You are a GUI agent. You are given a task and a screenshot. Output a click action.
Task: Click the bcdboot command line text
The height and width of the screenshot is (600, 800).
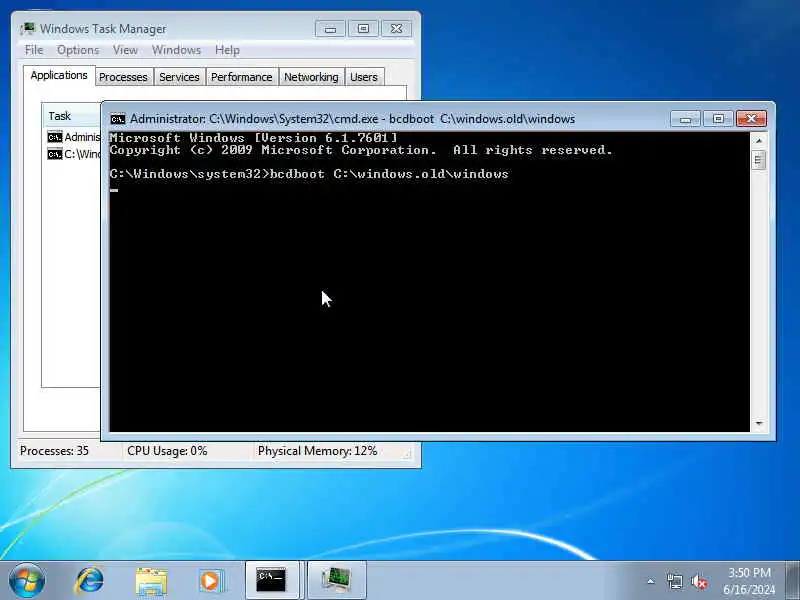[309, 174]
